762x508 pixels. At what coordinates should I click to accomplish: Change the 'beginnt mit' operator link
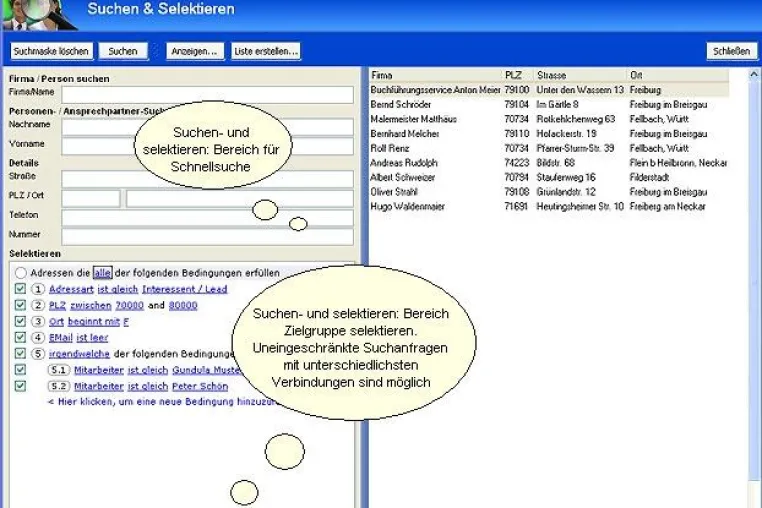[x=94, y=321]
